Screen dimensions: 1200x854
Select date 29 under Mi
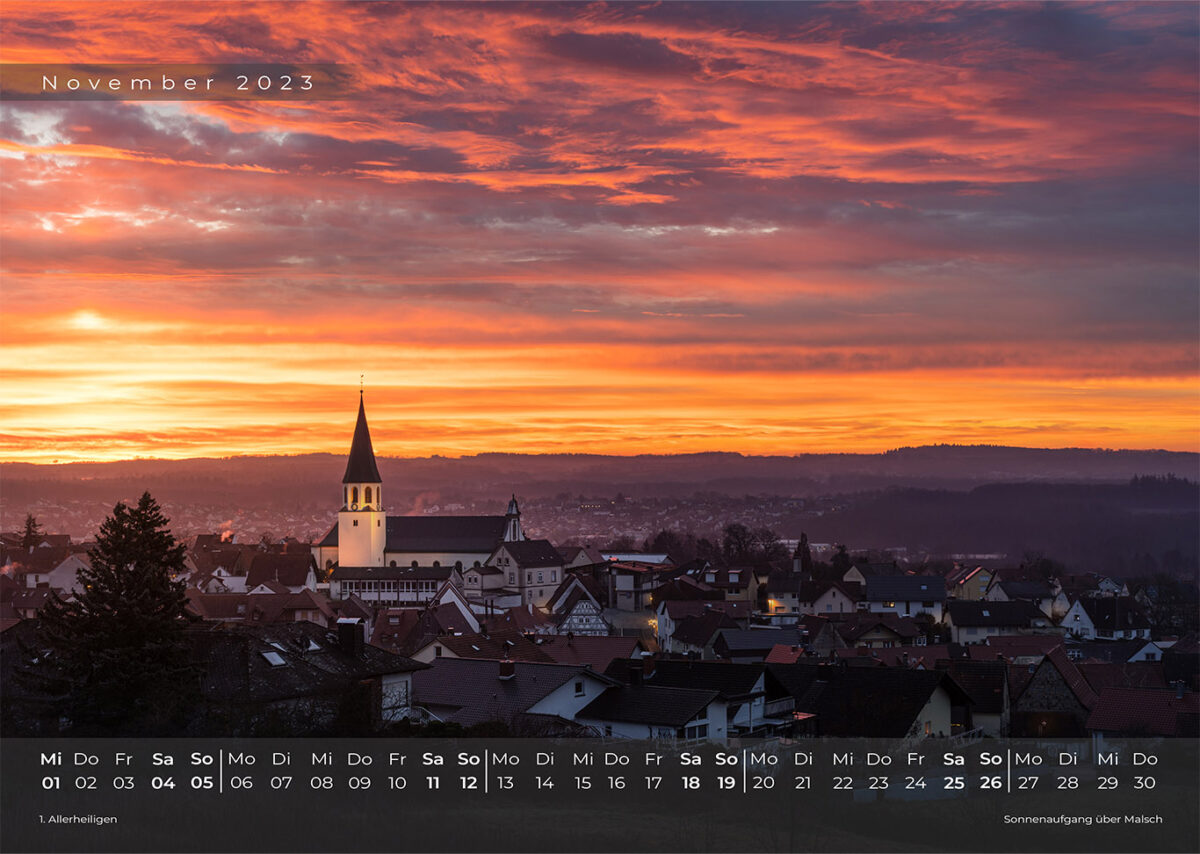[x=1107, y=783]
